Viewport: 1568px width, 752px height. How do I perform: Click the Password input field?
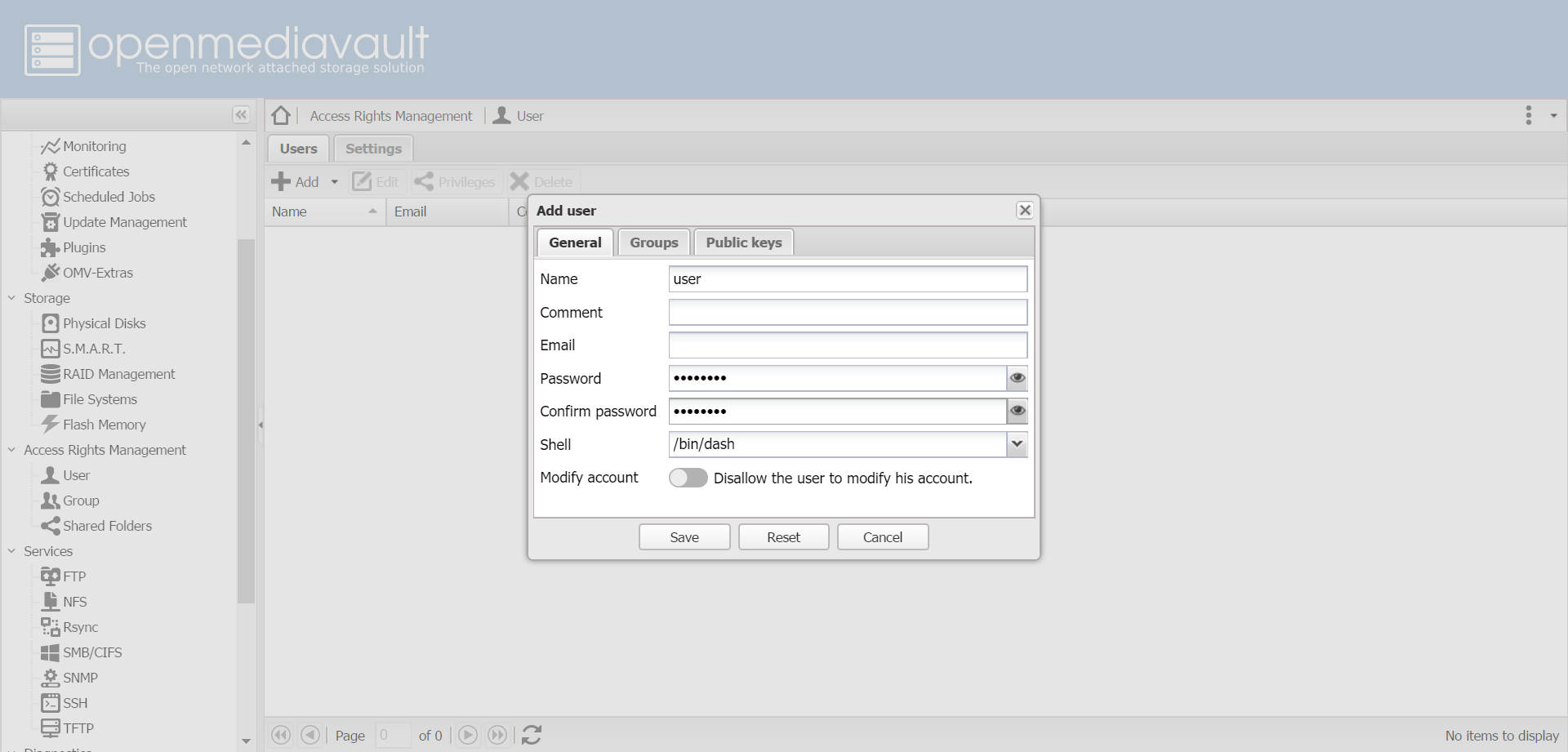click(837, 378)
